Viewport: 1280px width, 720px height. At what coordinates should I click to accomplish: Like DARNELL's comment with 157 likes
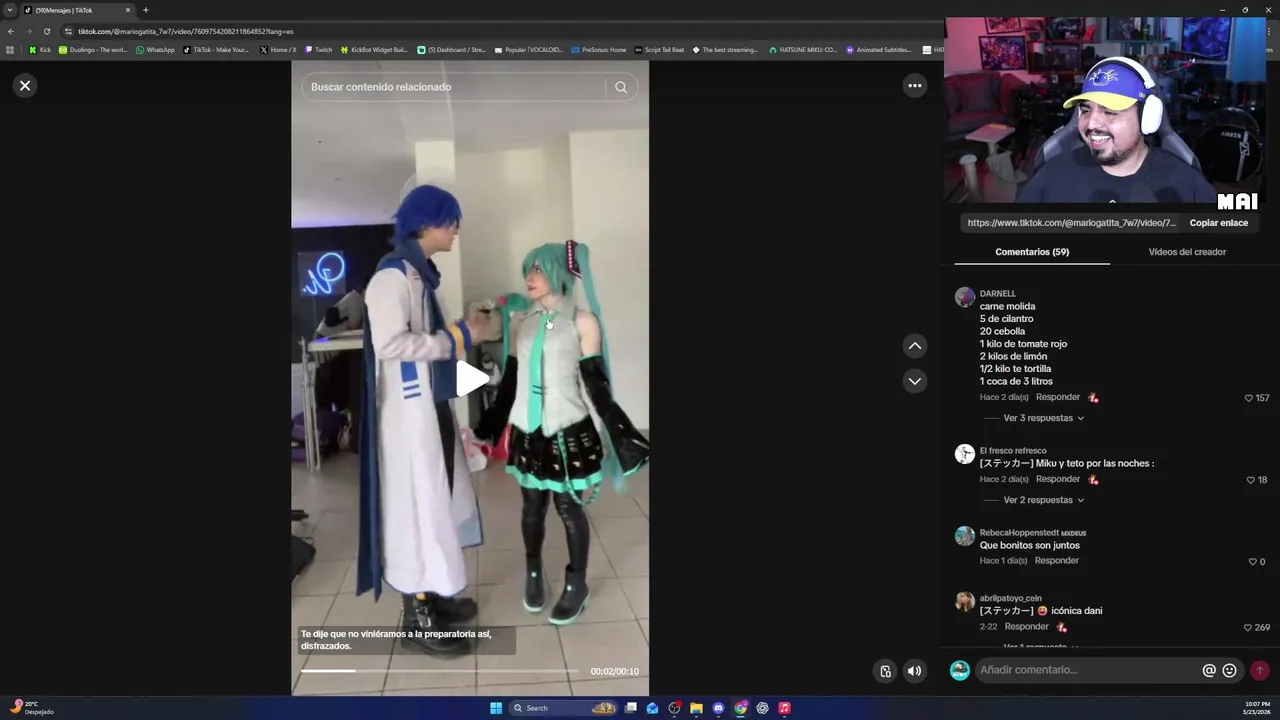point(1249,398)
